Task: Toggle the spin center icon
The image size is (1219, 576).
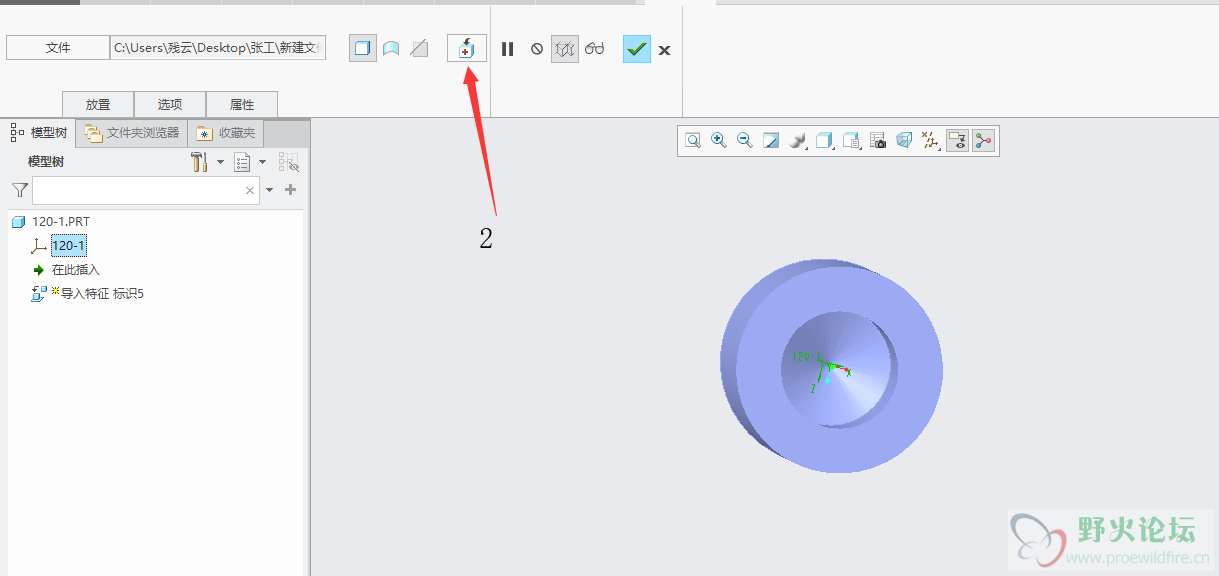Action: (984, 141)
